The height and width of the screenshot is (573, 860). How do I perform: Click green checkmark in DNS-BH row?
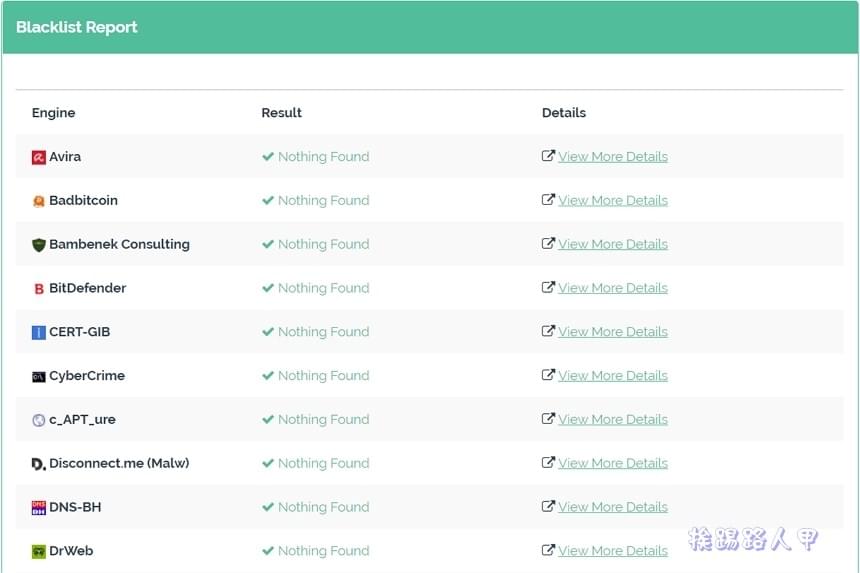pyautogui.click(x=268, y=507)
